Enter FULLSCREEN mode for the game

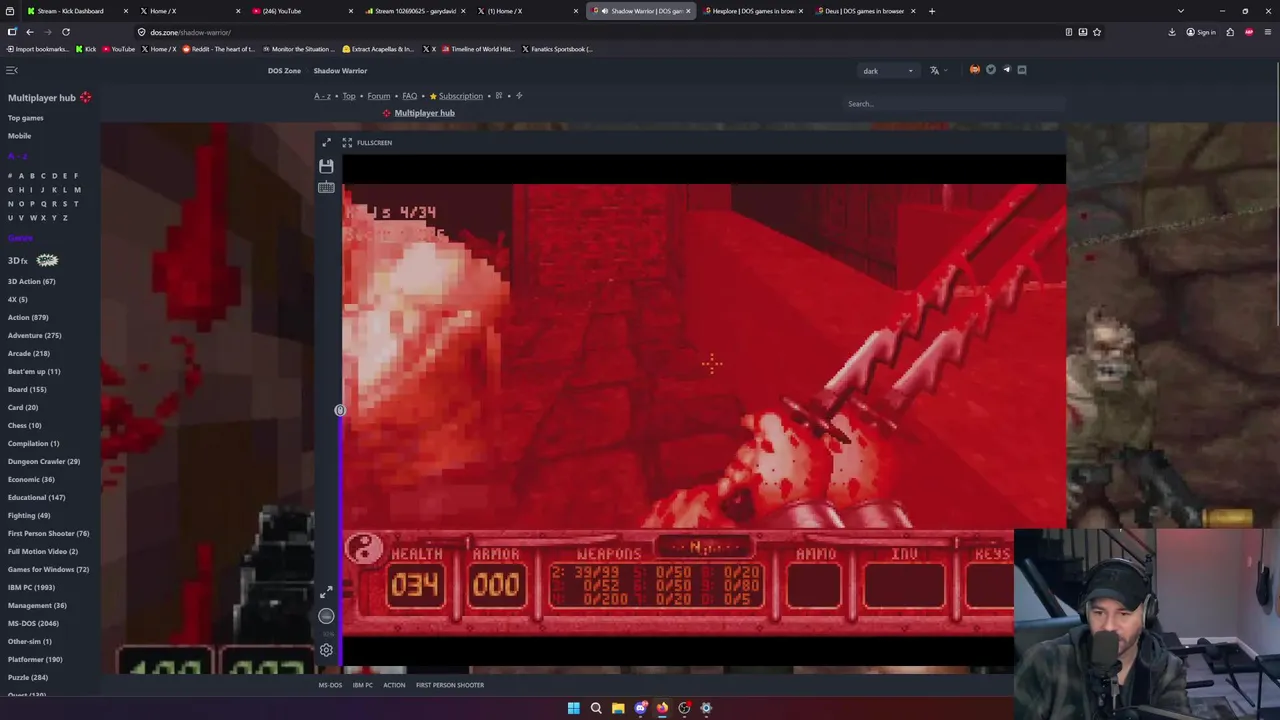pyautogui.click(x=367, y=143)
